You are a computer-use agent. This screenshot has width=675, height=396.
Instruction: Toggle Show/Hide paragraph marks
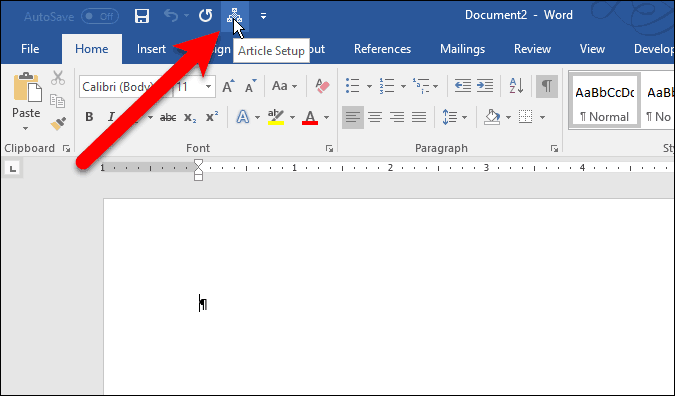click(547, 86)
